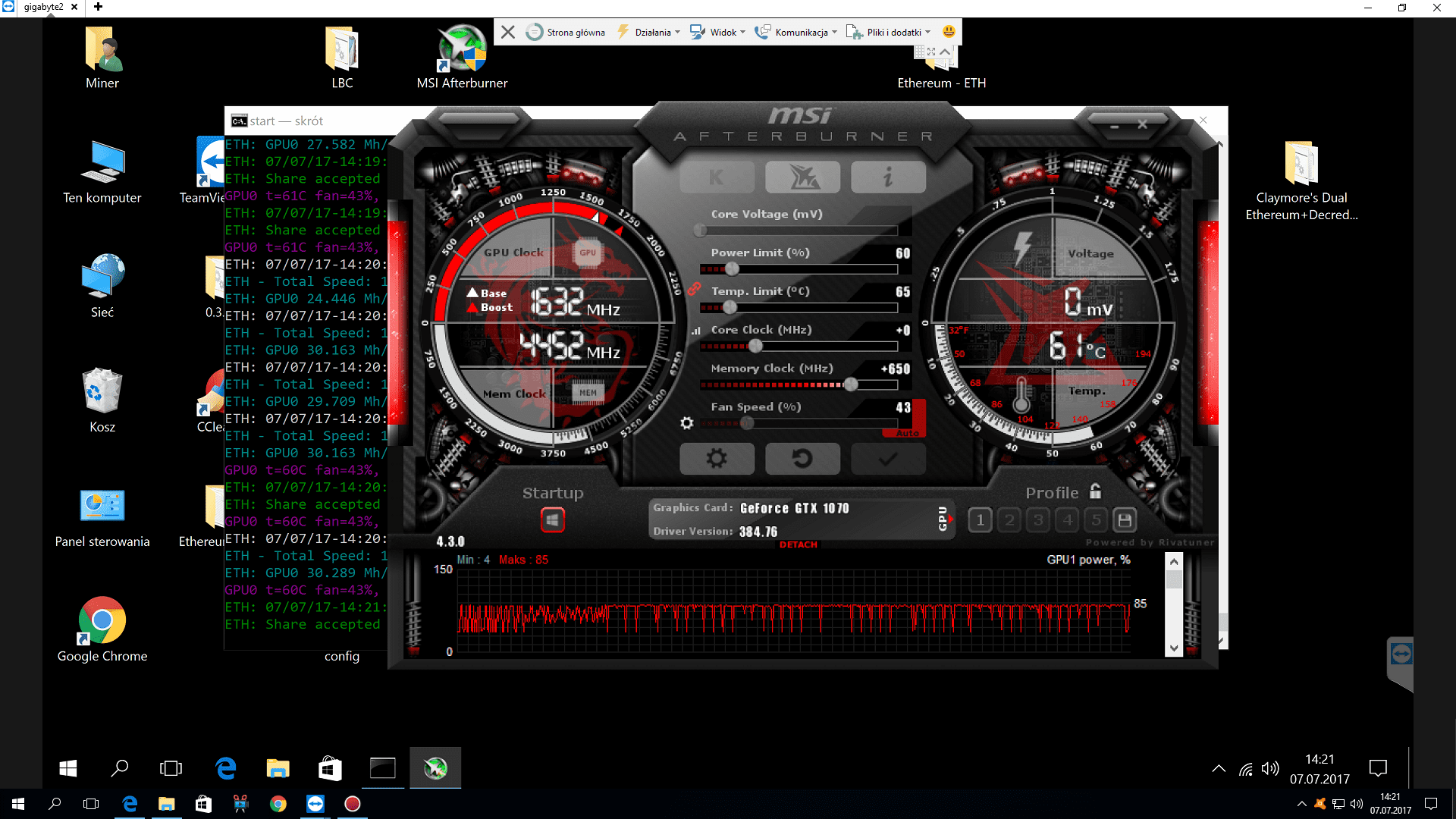
Task: Open remote clock showing 14:21
Action: tap(1319, 769)
